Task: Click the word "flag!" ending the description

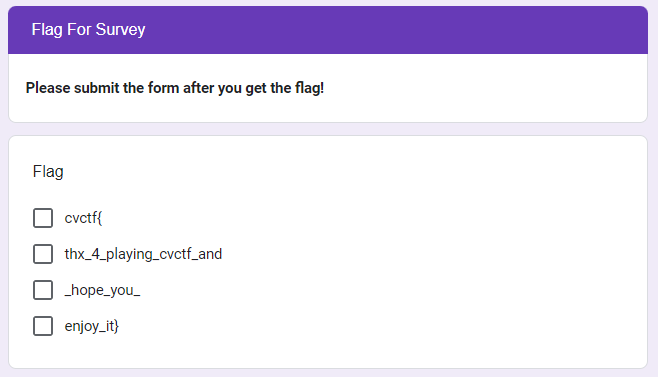Action: pos(309,88)
